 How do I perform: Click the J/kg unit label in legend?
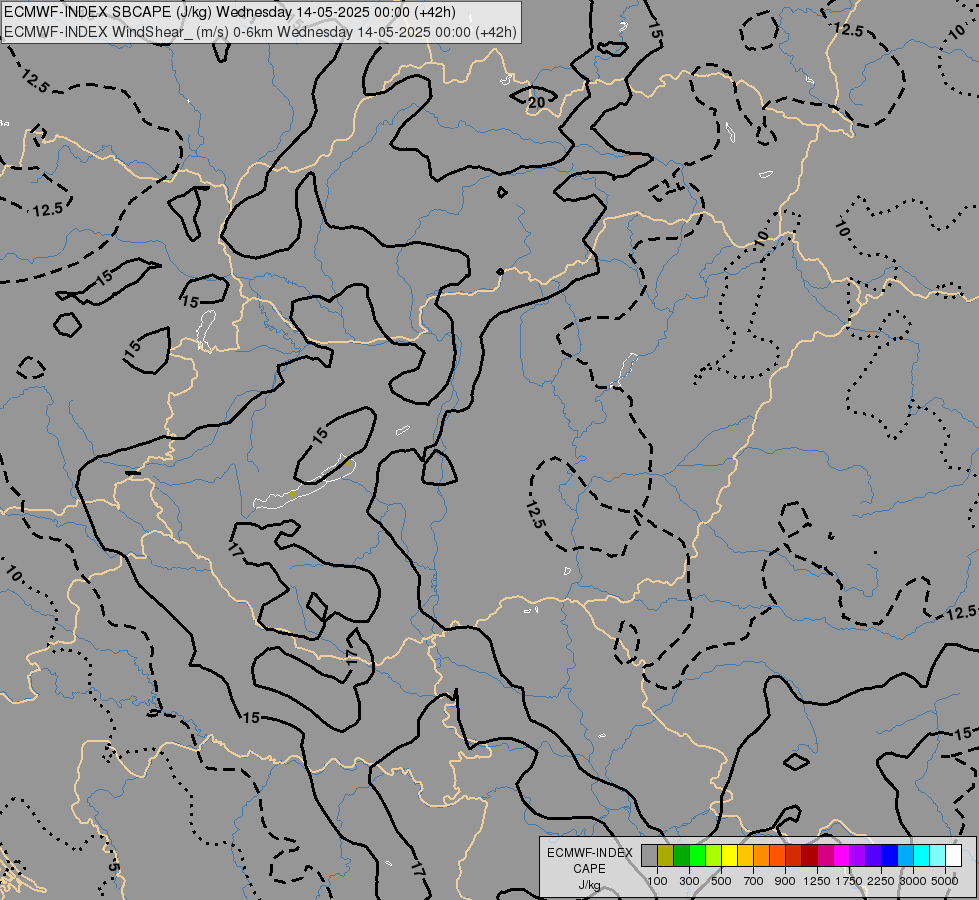point(589,885)
